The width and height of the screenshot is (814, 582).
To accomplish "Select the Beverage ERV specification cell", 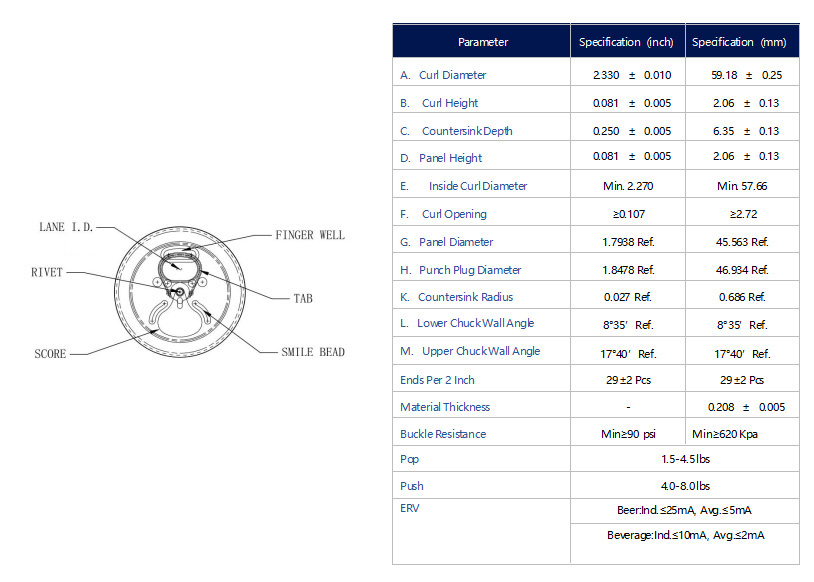I will coord(685,535).
